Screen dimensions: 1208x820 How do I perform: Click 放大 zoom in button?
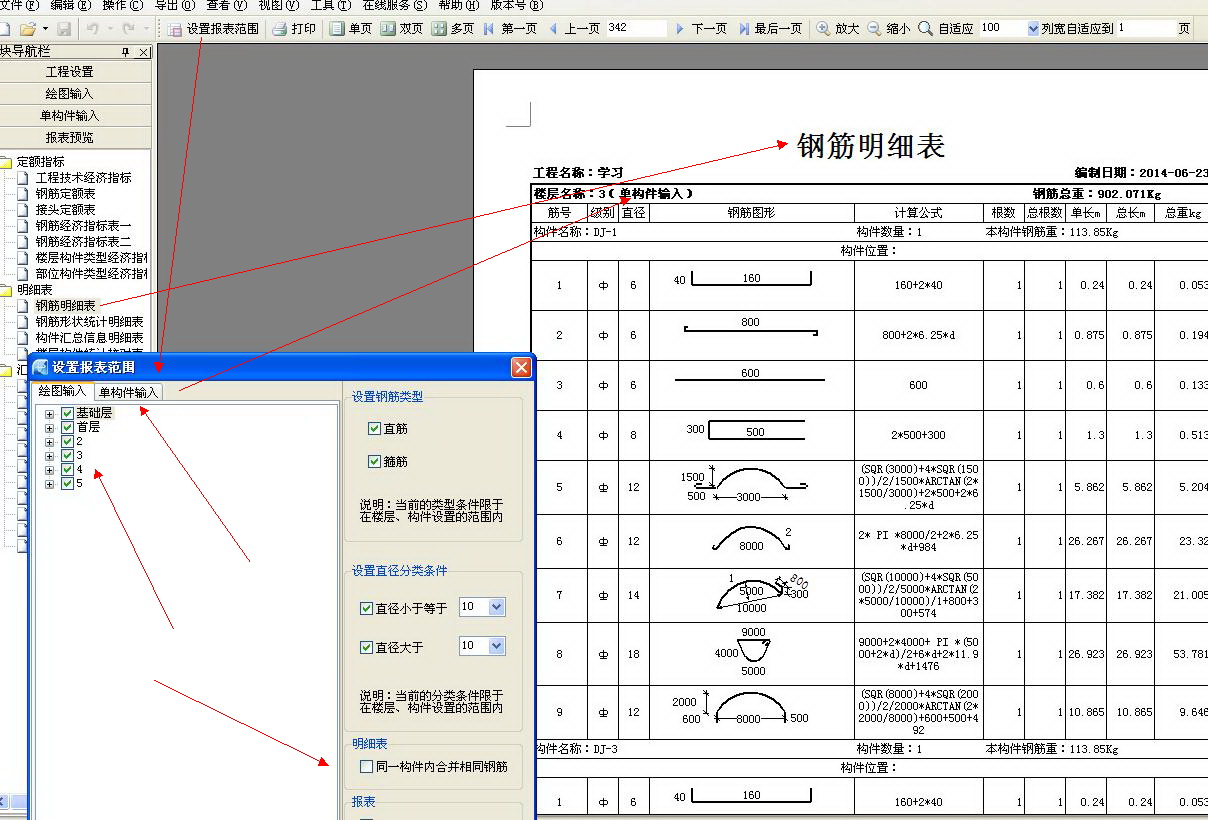838,29
